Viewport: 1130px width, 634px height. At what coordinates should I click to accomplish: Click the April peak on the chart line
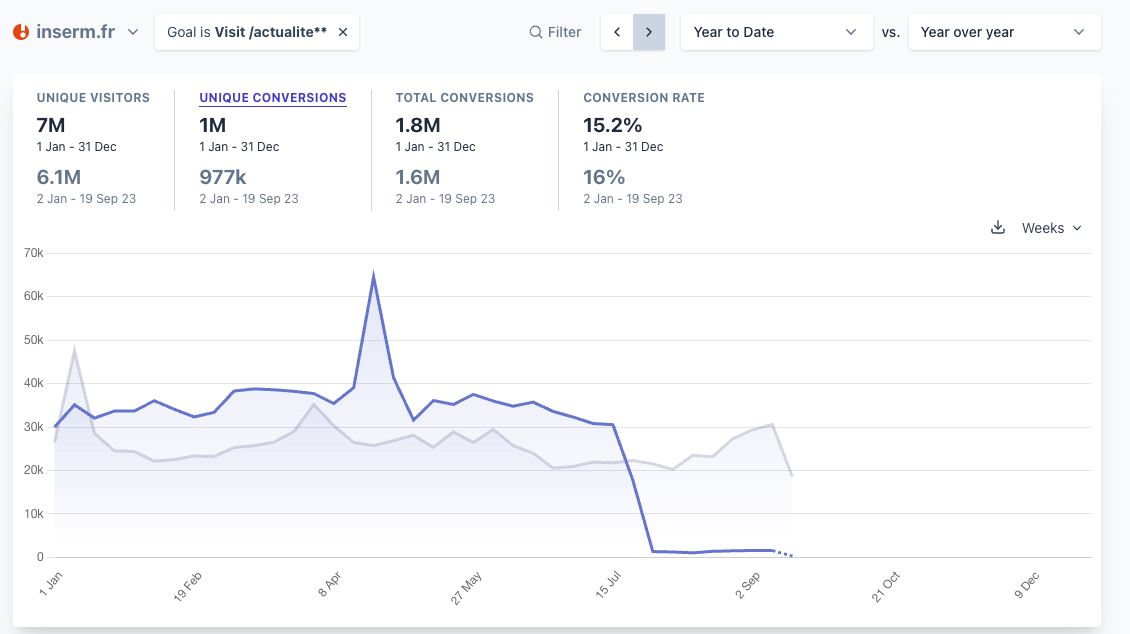pos(373,275)
